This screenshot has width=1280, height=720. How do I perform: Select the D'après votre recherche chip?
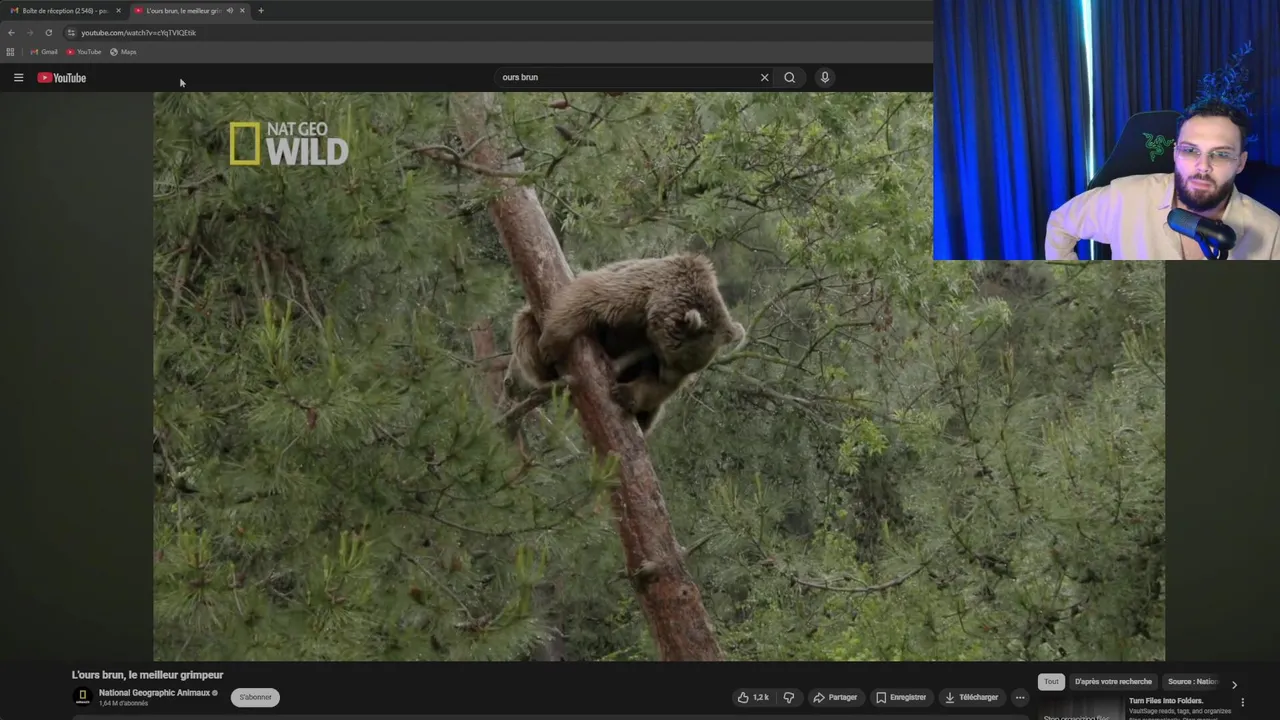pyautogui.click(x=1113, y=682)
